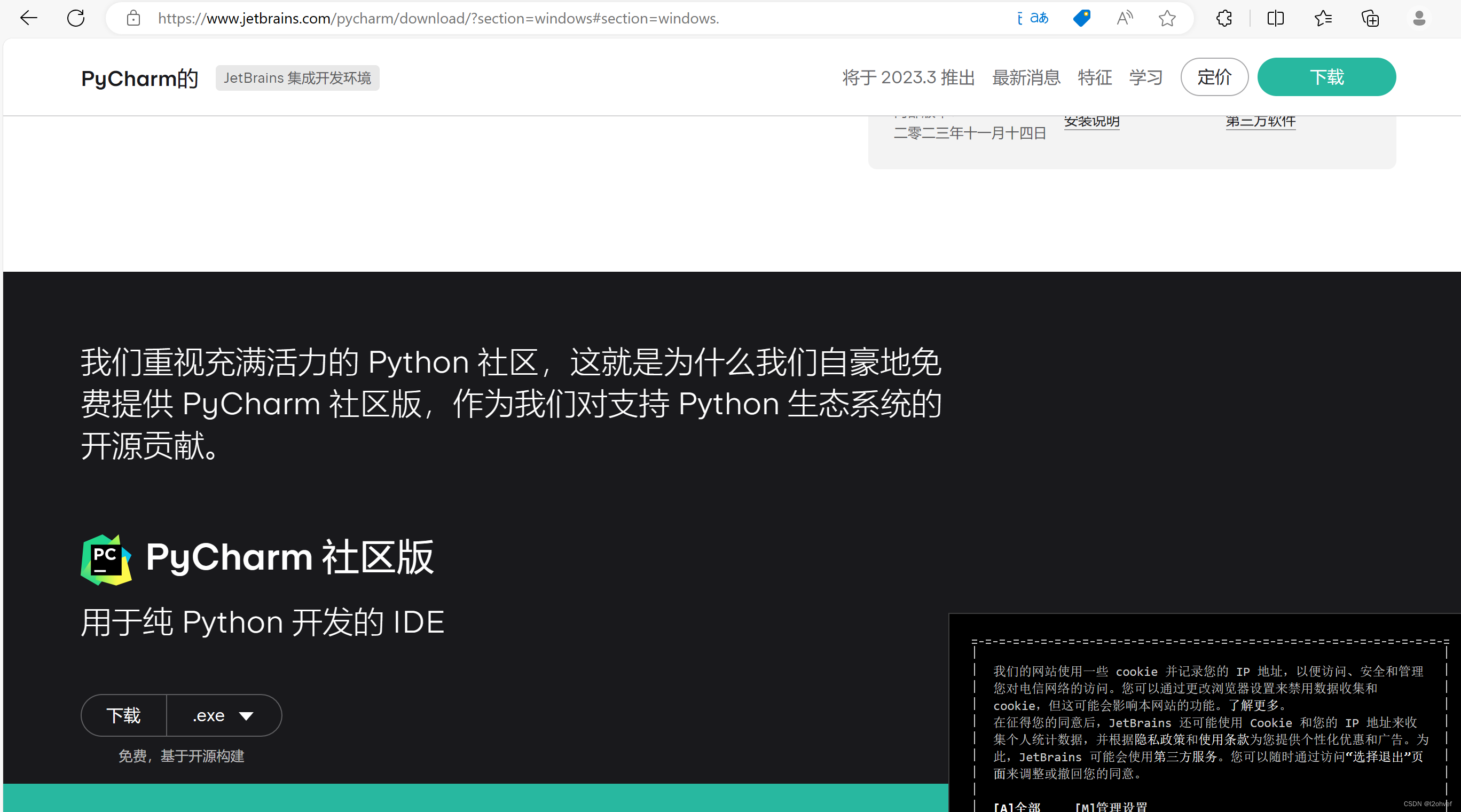This screenshot has width=1461, height=812.
Task: Open the split screen icon
Action: [x=1275, y=18]
